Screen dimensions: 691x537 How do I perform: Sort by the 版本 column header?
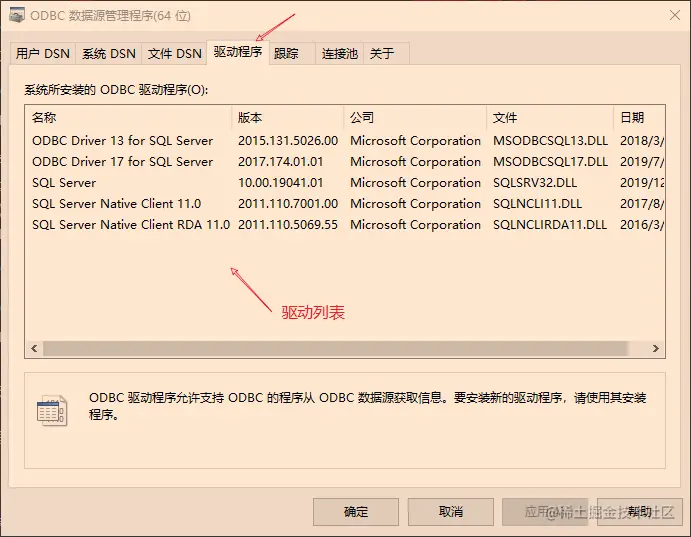pos(287,118)
